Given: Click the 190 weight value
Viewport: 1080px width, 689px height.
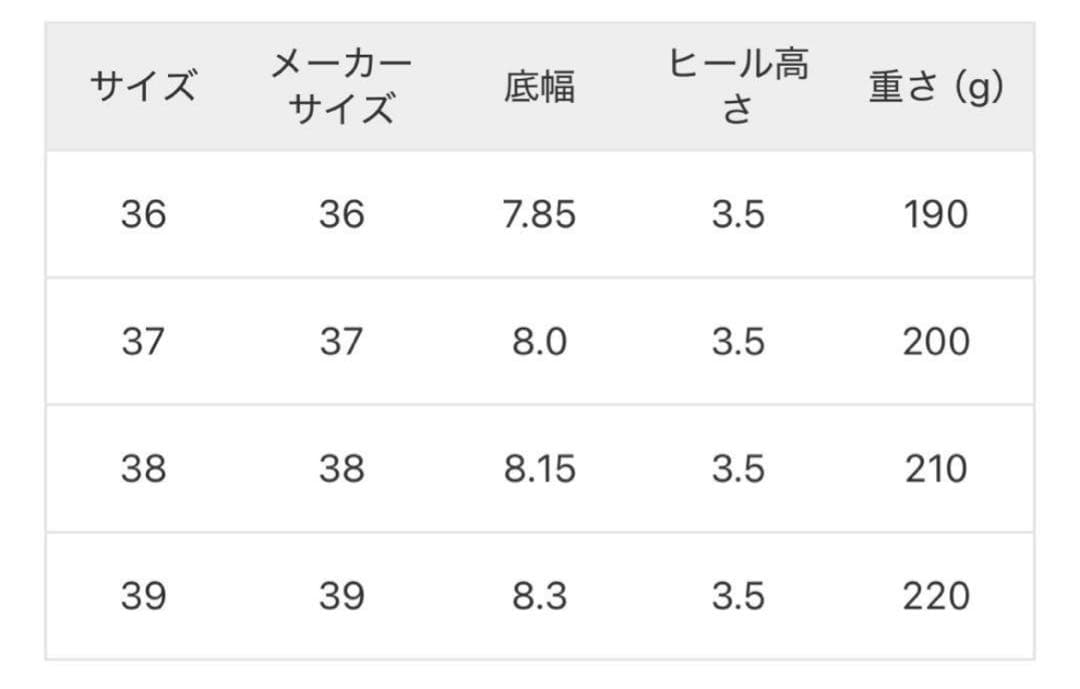Looking at the screenshot, I should tap(936, 214).
